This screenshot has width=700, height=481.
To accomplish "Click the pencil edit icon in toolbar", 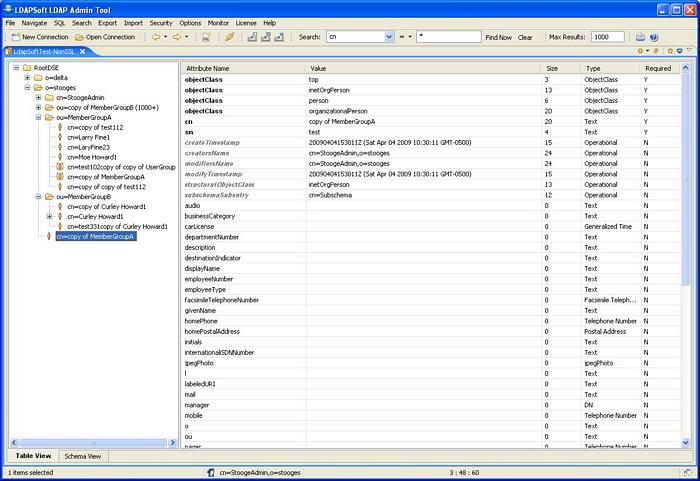I will (229, 37).
